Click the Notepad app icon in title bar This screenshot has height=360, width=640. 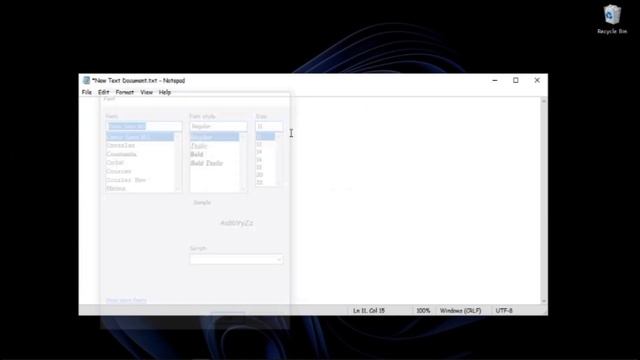tap(86, 80)
